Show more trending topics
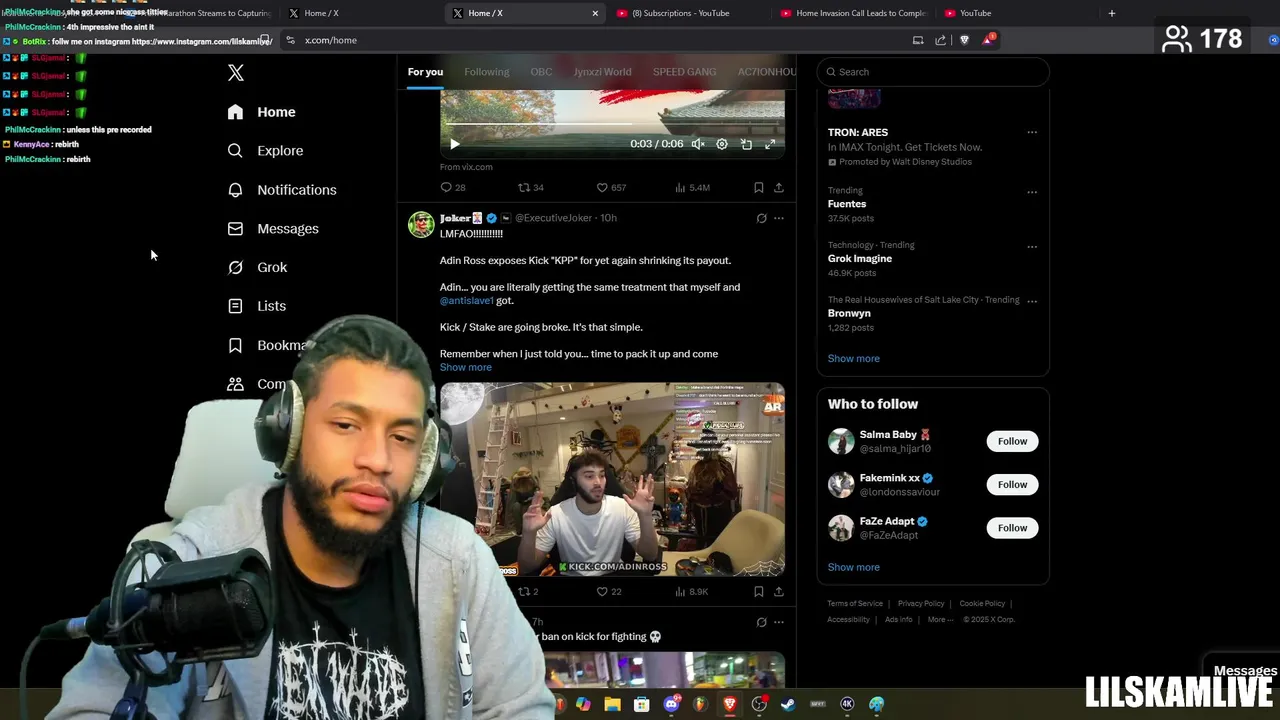Viewport: 1280px width, 720px height. click(x=854, y=358)
